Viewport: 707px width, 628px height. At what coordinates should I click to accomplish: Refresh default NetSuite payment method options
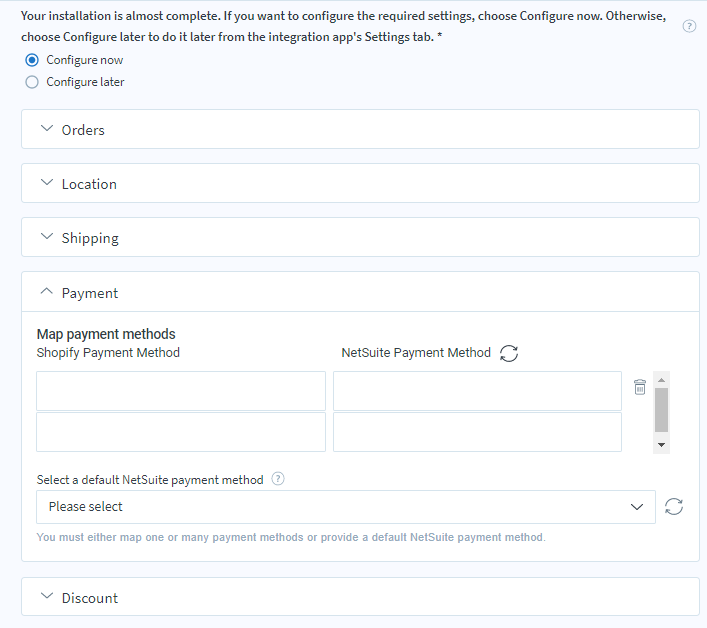[x=674, y=506]
